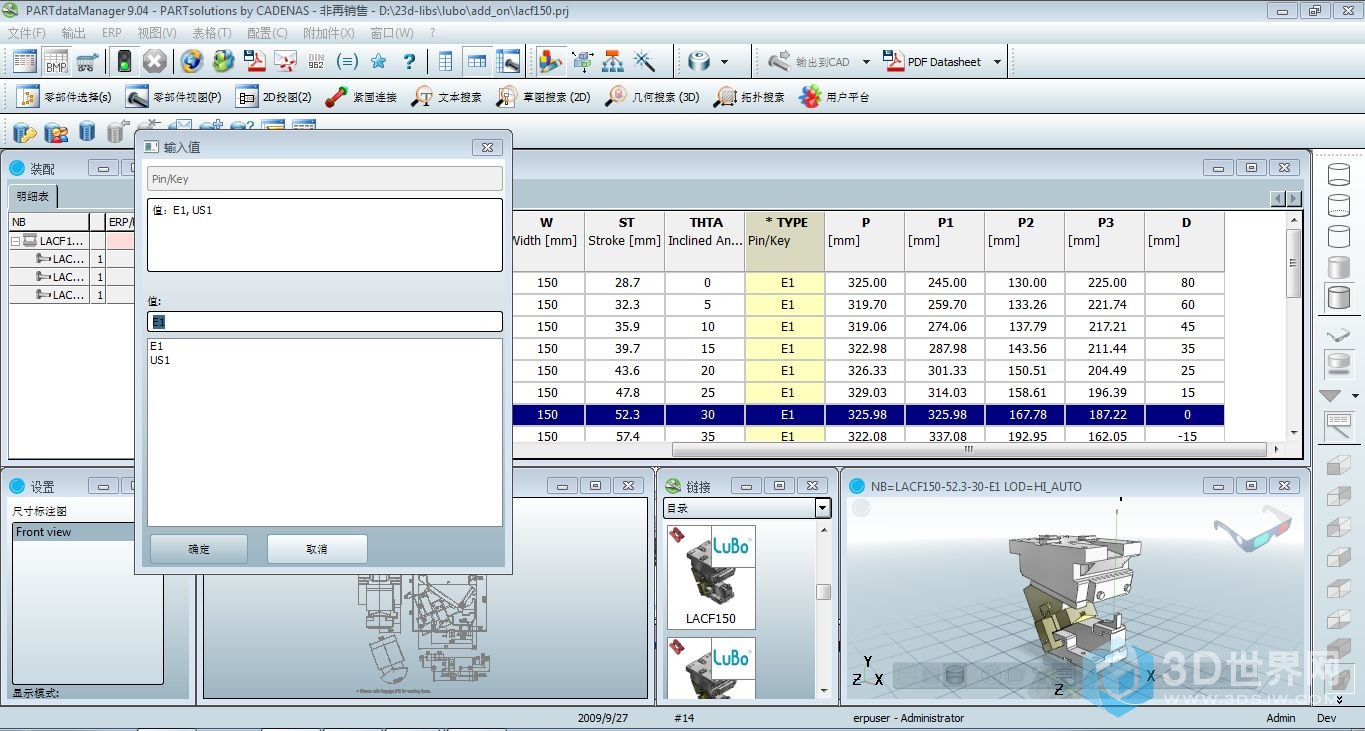Screen dimensions: 1365x731
Task: Click the blue star favorites icon
Action: click(x=378, y=61)
